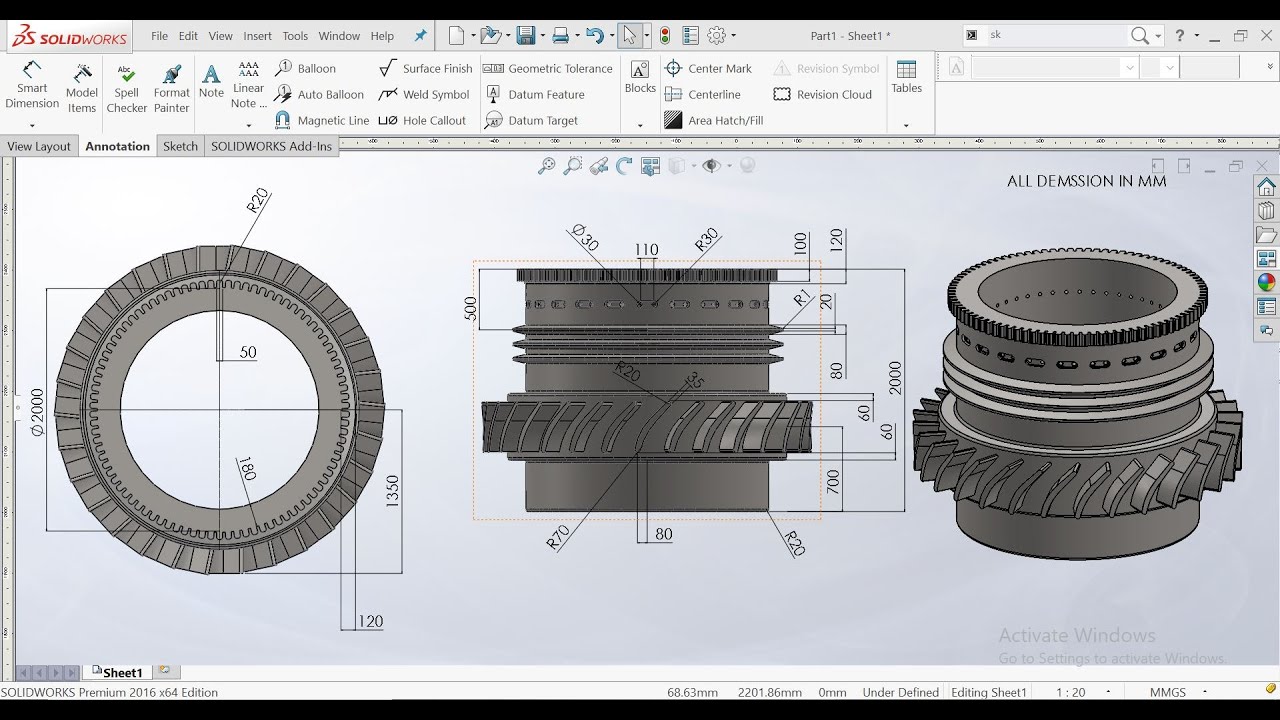Switch to the View Layout tab
The height and width of the screenshot is (720, 1280).
pyautogui.click(x=39, y=146)
